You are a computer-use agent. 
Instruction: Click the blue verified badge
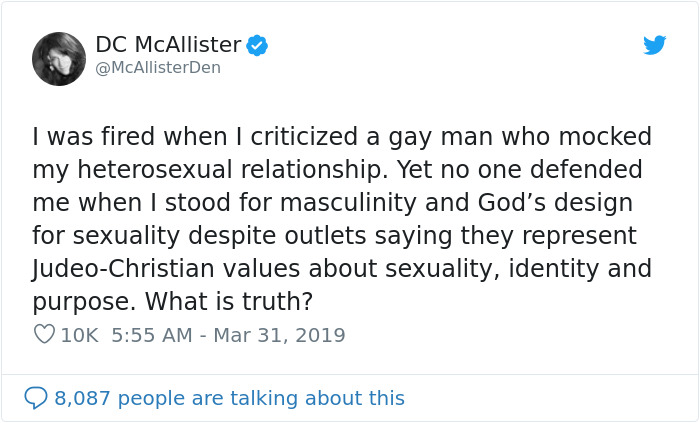258,45
